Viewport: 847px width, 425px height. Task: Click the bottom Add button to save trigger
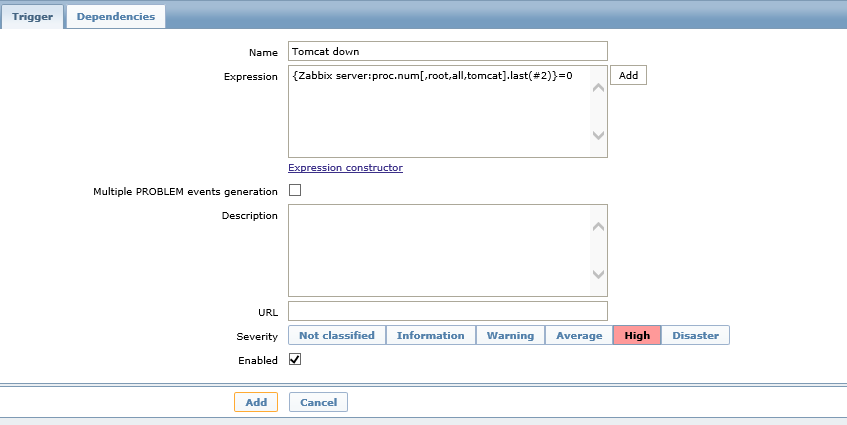[x=256, y=402]
